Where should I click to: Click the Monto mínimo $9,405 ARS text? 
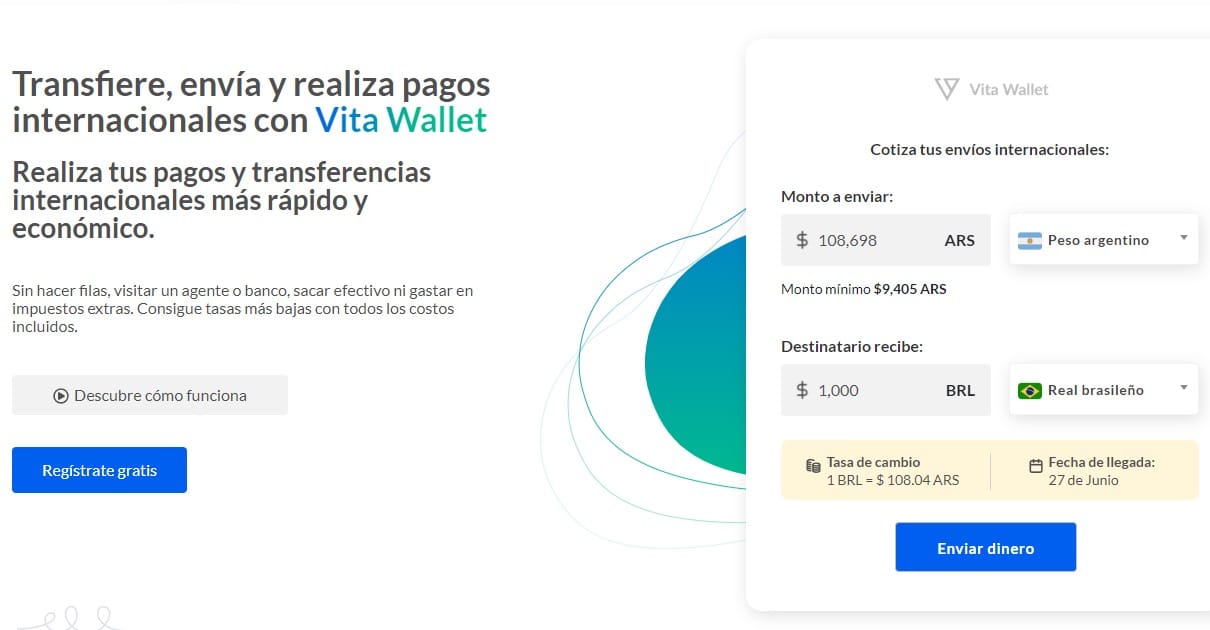tap(863, 289)
